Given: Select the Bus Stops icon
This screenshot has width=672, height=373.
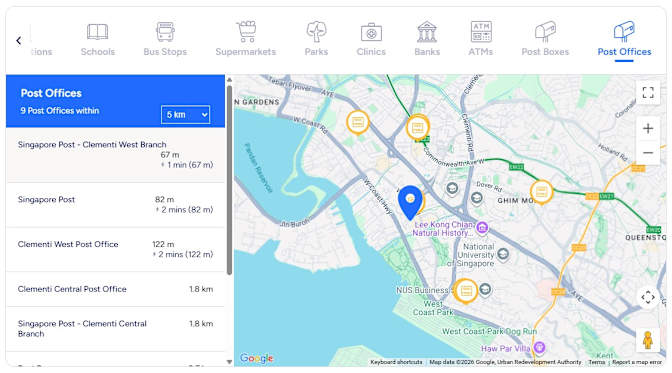Looking at the screenshot, I should (165, 32).
